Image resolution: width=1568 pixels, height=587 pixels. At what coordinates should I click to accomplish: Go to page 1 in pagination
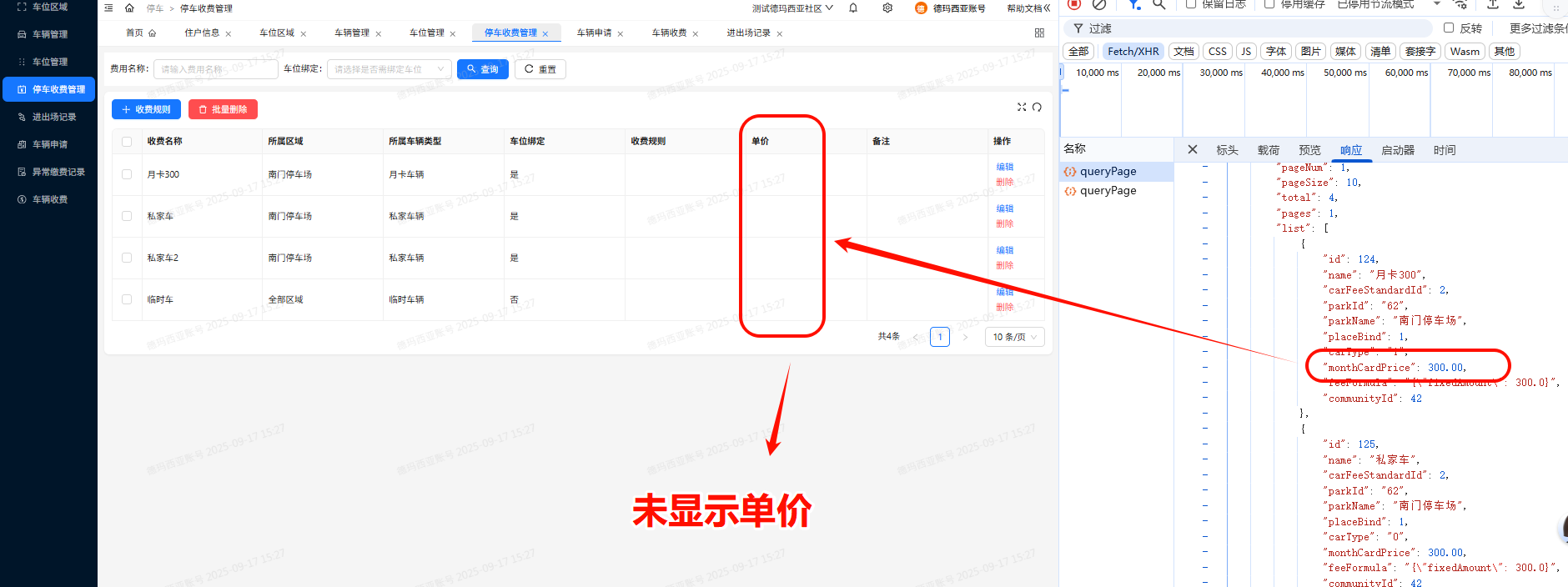click(940, 337)
